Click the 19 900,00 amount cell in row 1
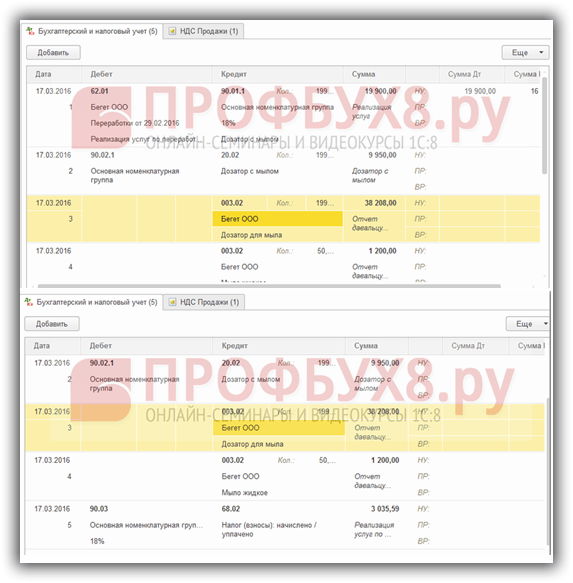Image resolution: width=573 pixels, height=583 pixels. 380,91
